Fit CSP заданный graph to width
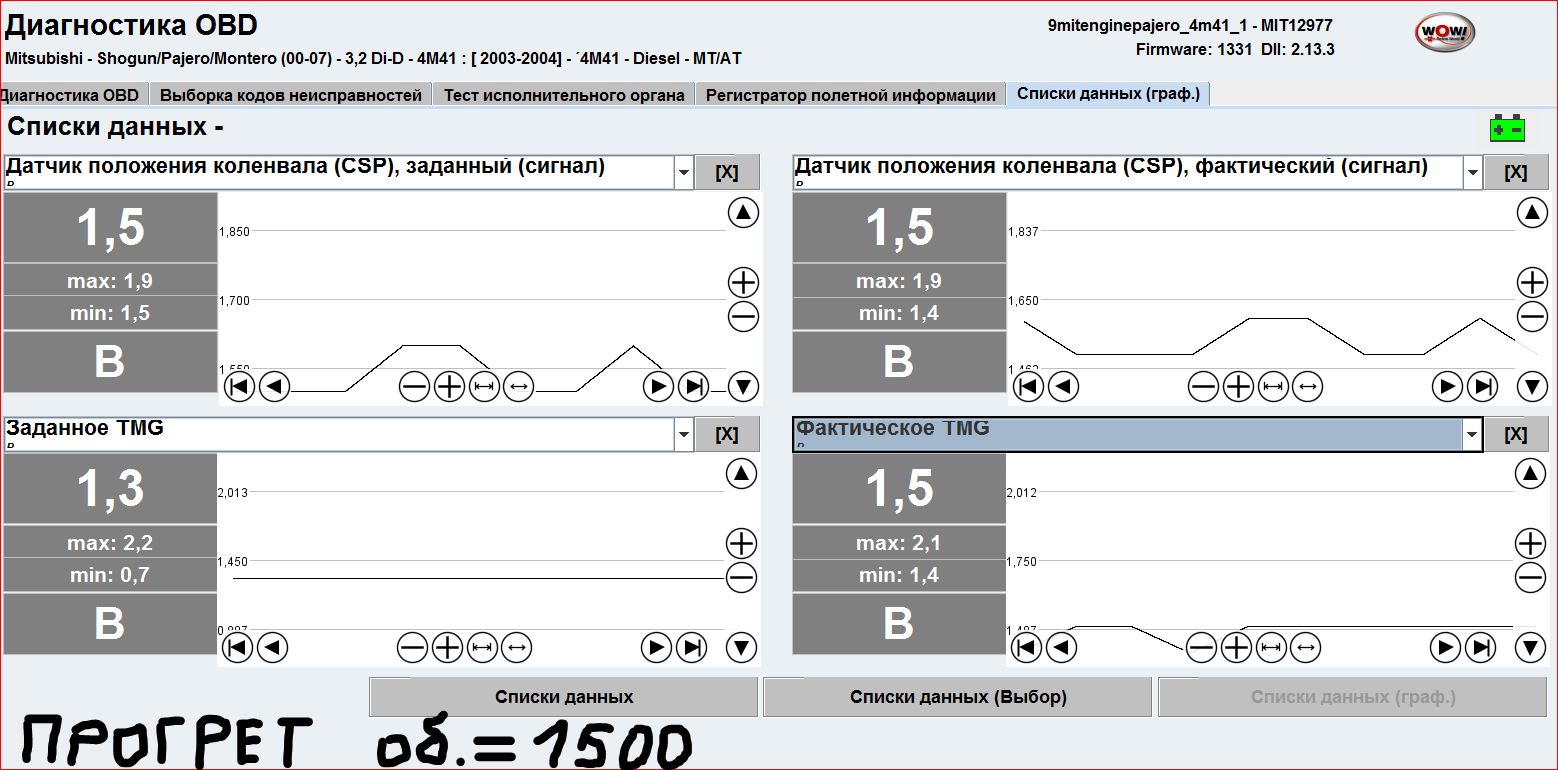Viewport: 1558px width, 770px height. (x=484, y=386)
